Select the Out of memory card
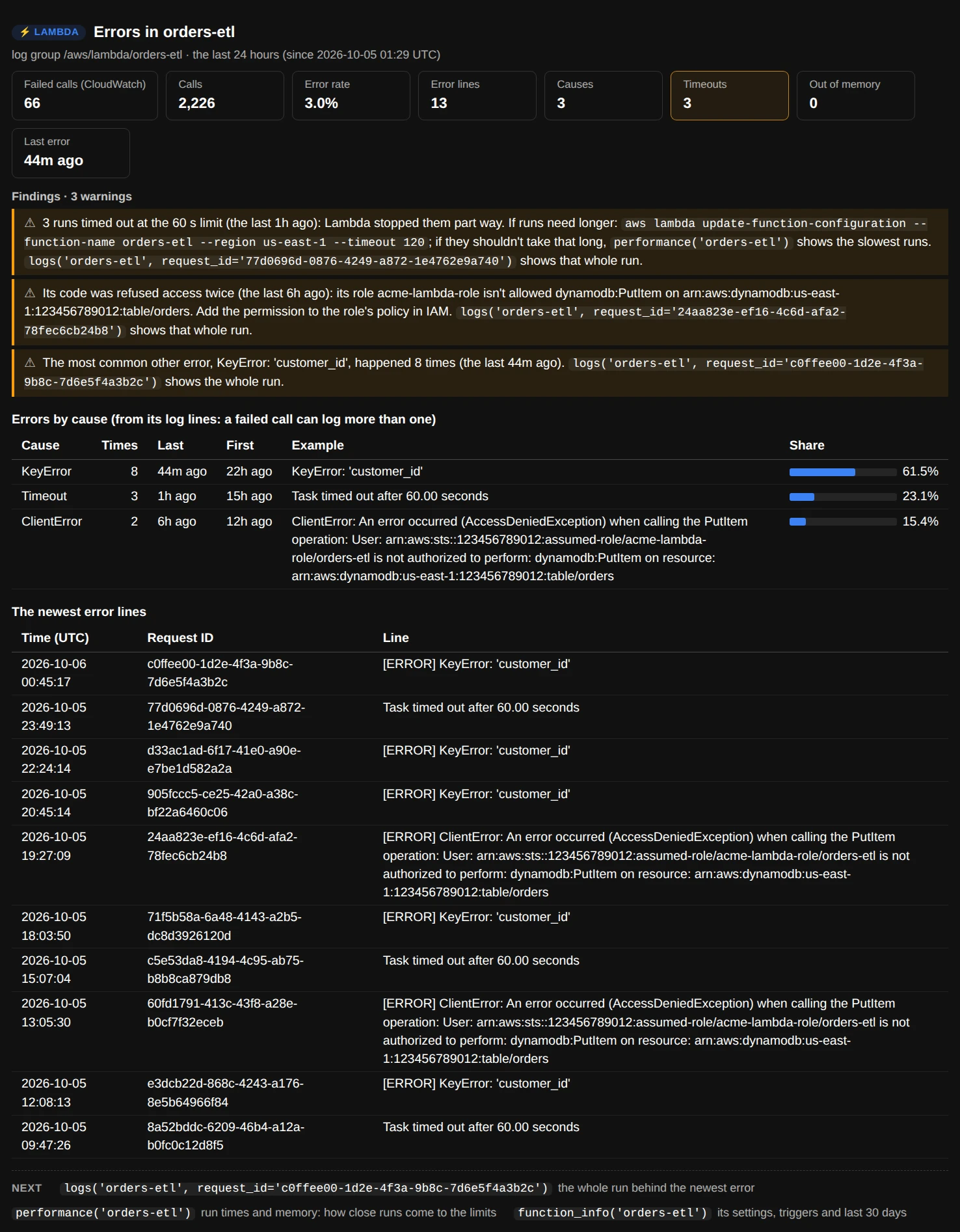 click(x=855, y=96)
